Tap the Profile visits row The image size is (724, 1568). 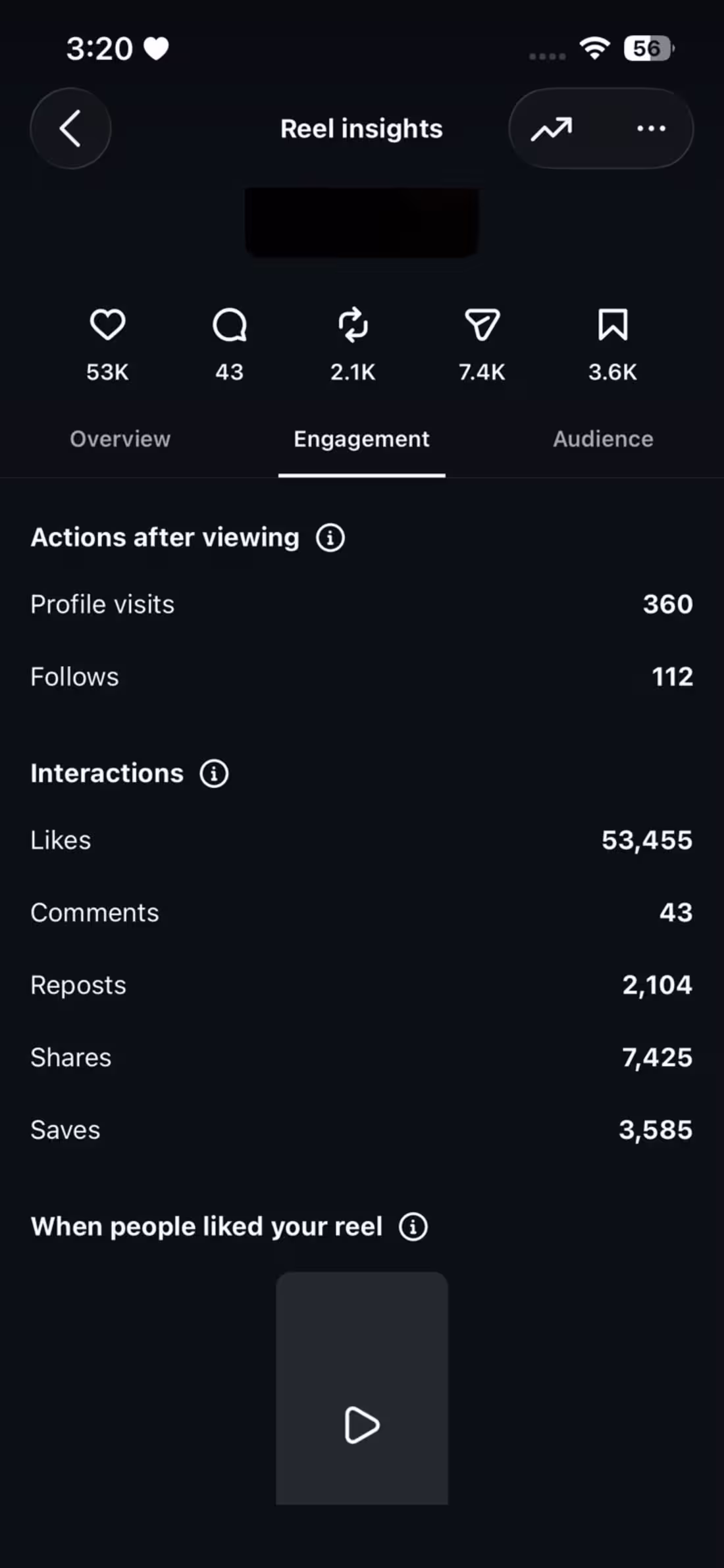tap(362, 604)
